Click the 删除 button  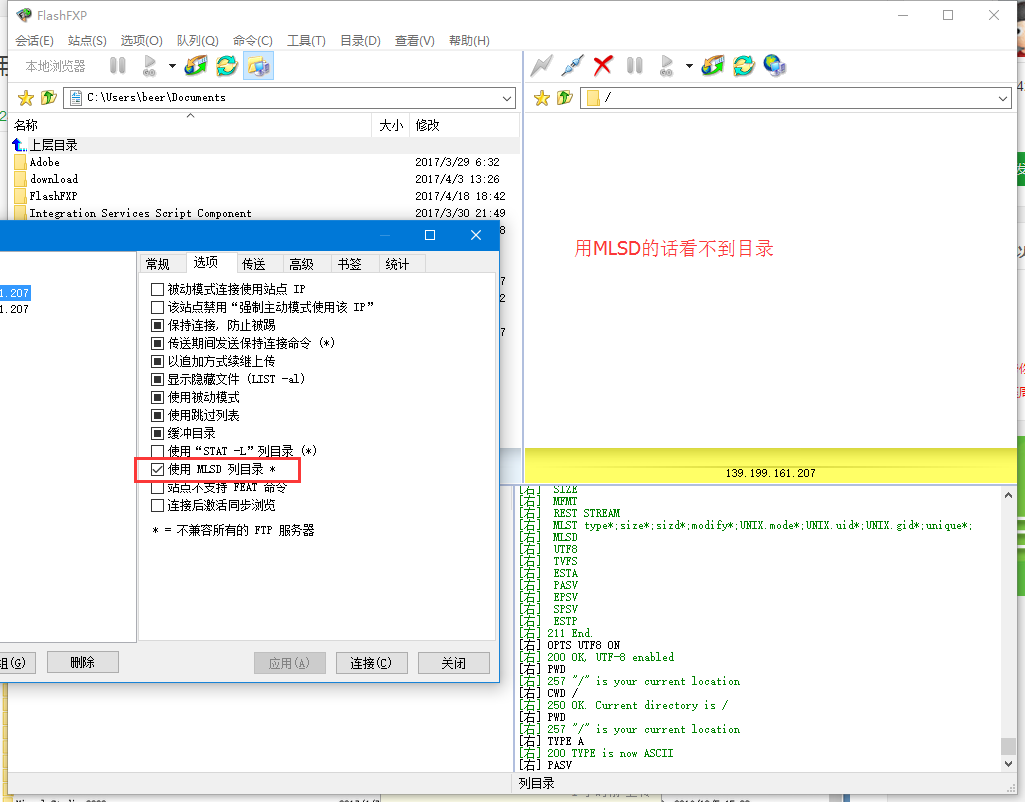[82, 662]
